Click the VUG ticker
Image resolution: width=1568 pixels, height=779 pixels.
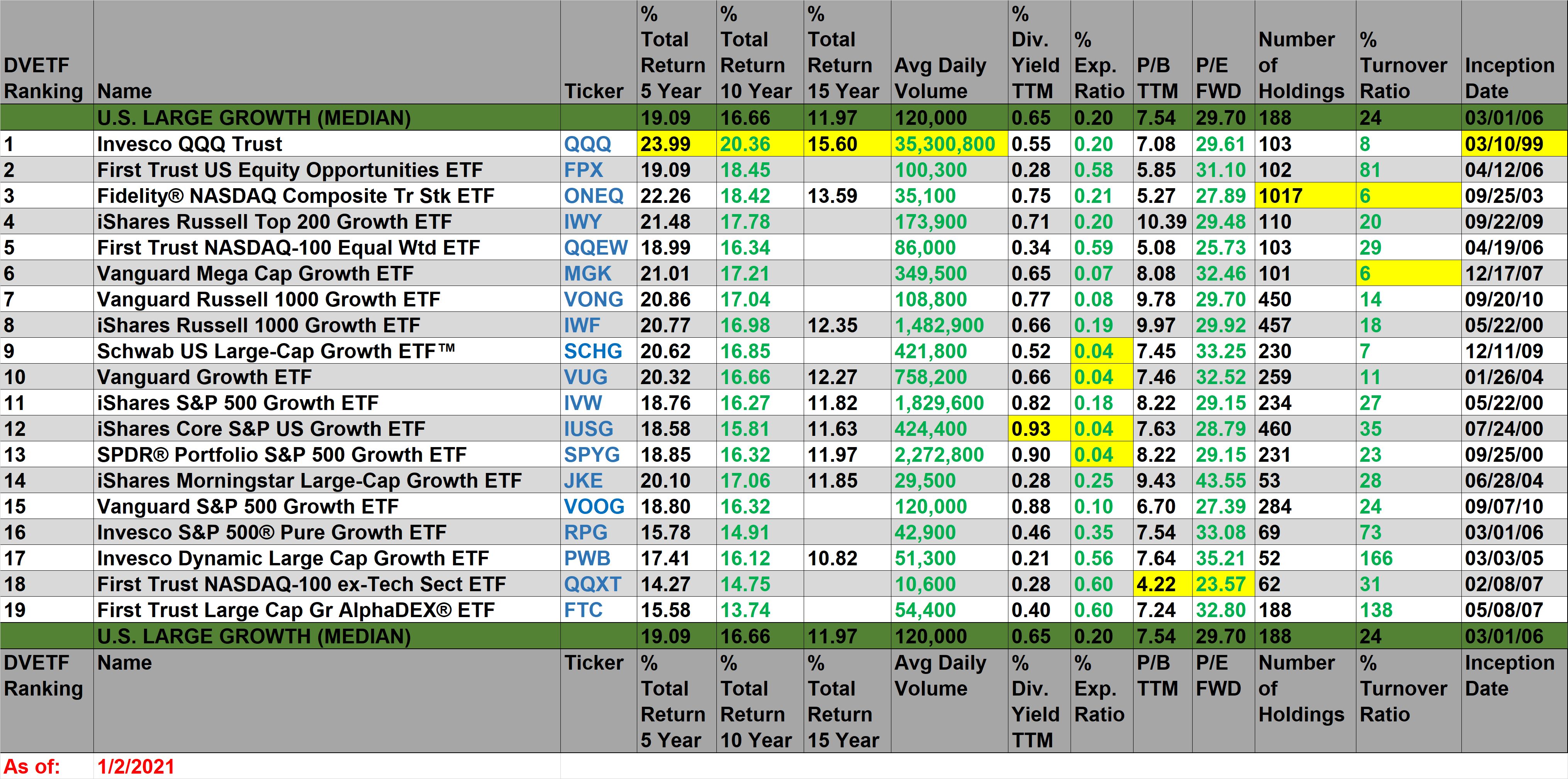click(585, 377)
